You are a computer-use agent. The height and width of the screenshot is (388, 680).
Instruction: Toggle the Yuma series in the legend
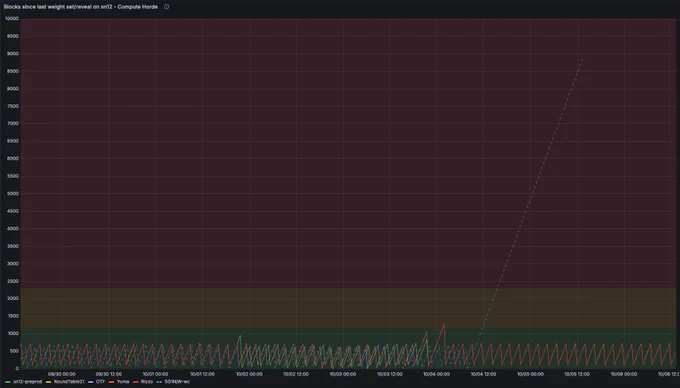tap(123, 382)
